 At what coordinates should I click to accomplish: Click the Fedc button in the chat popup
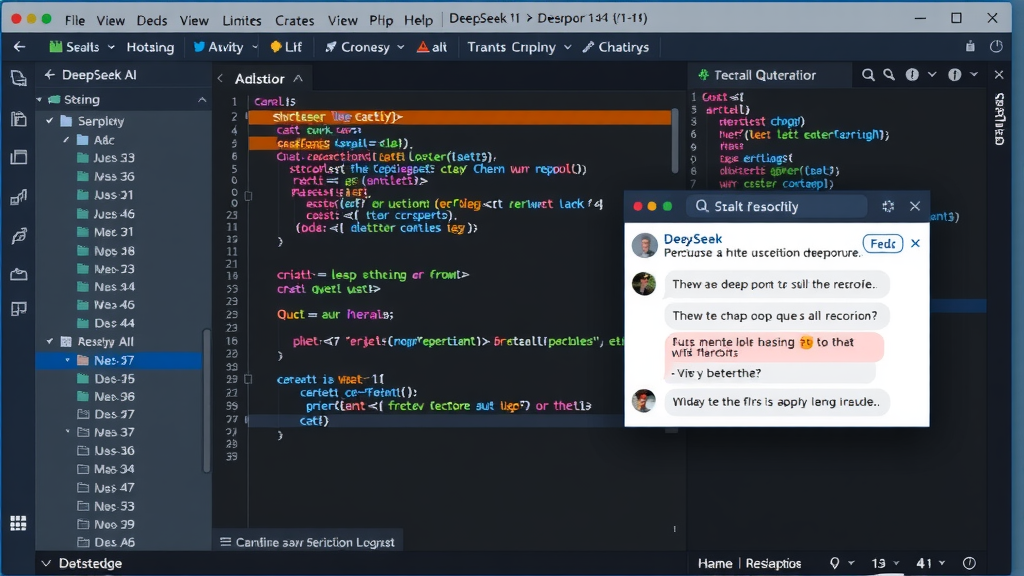(x=882, y=243)
